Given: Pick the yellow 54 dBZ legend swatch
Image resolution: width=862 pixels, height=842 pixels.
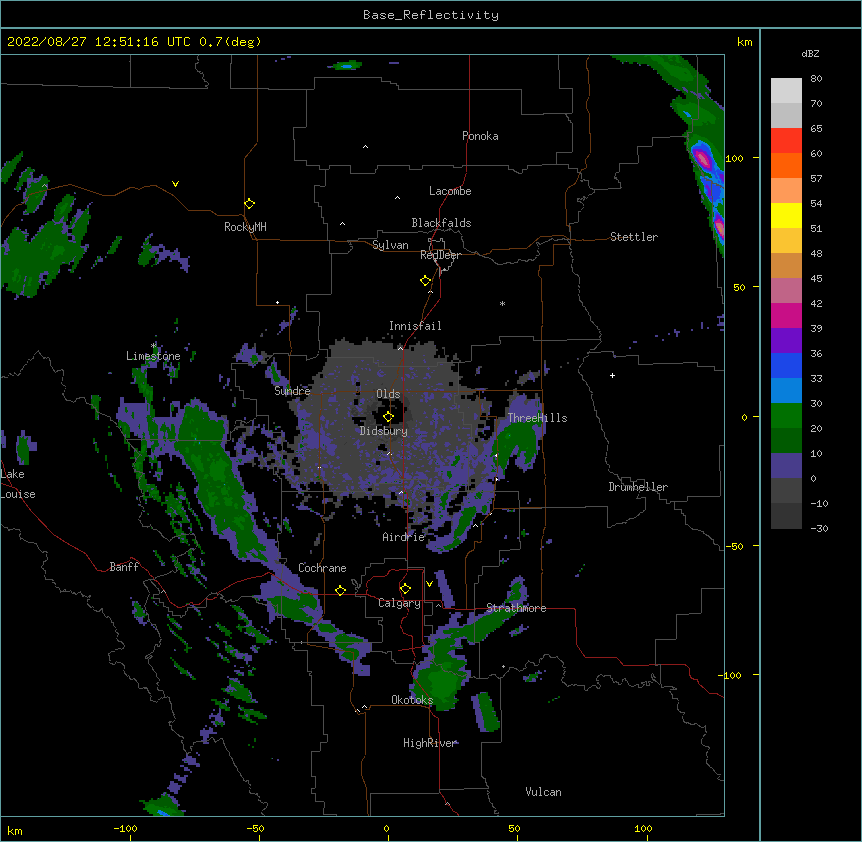Looking at the screenshot, I should [786, 215].
